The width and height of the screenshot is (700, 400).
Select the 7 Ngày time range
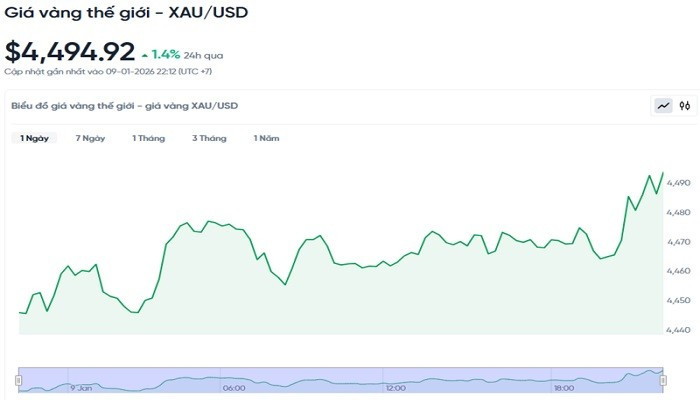coord(90,138)
